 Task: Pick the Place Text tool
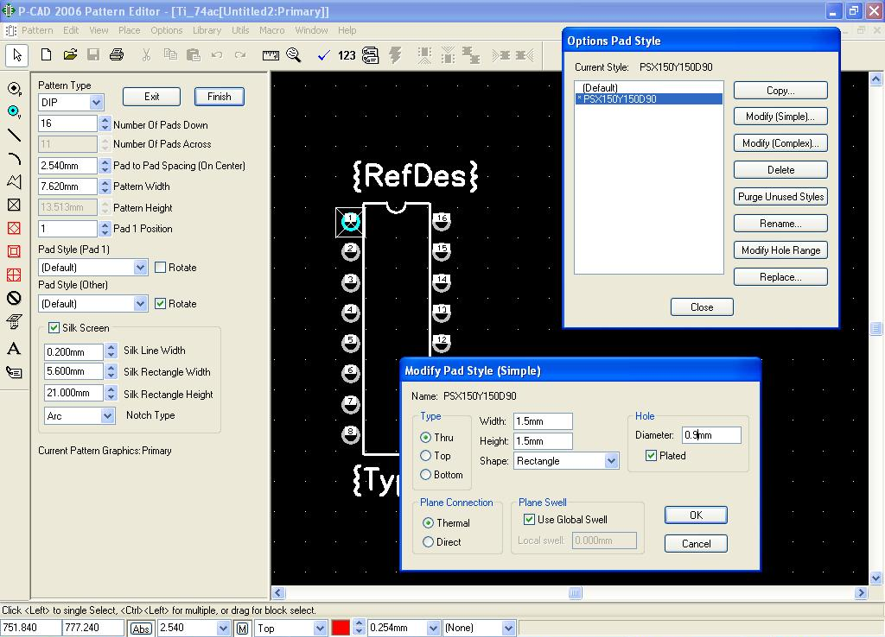pos(14,348)
